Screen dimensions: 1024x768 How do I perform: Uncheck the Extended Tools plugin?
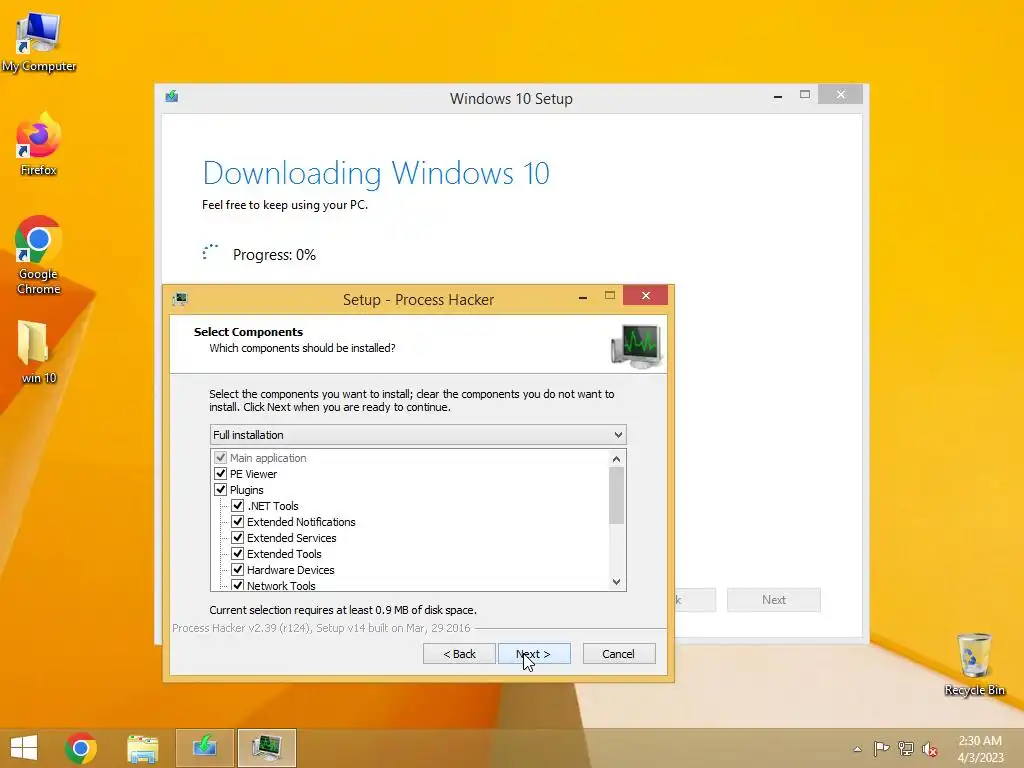point(238,553)
